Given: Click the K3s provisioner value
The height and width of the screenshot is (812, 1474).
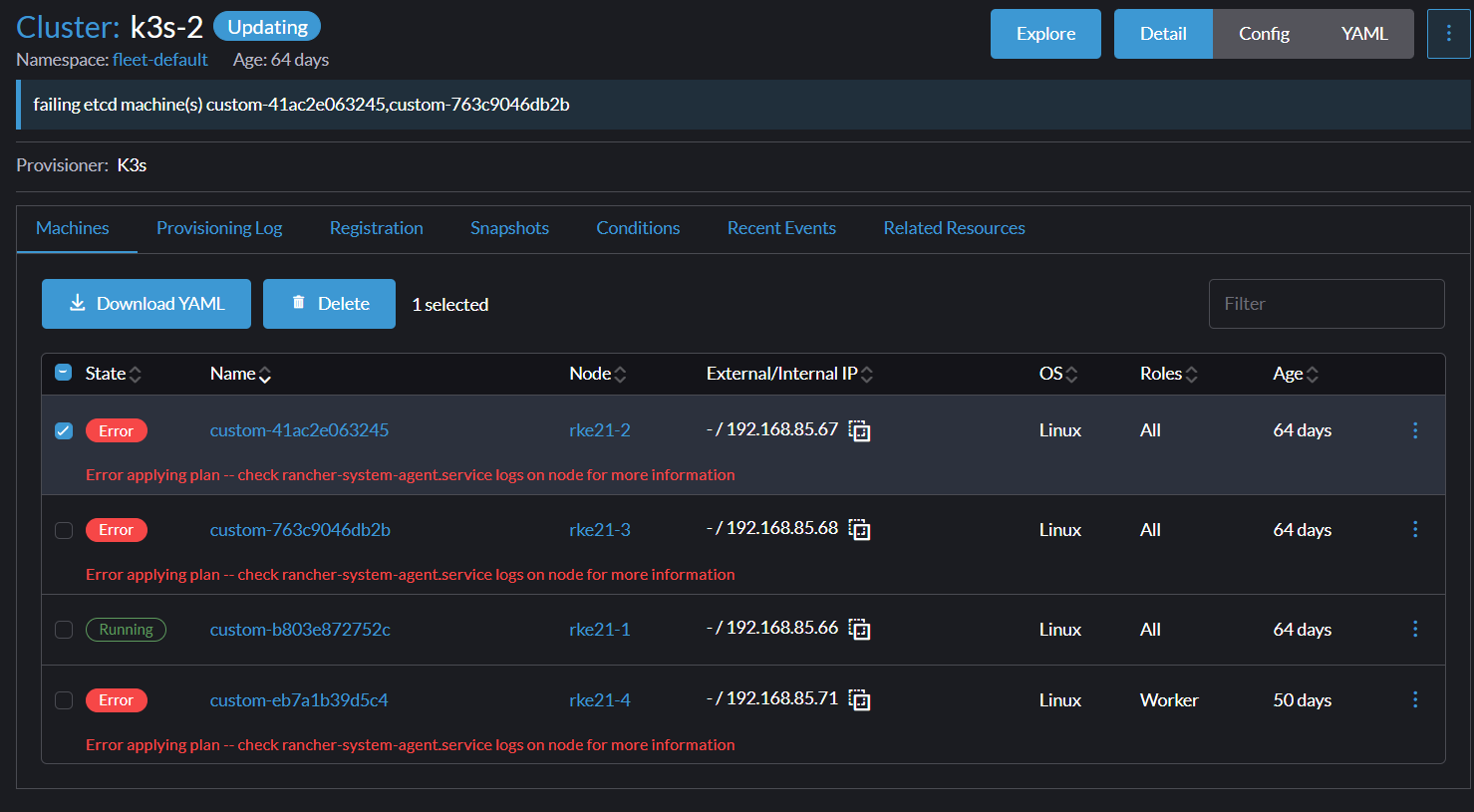Looking at the screenshot, I should click(132, 165).
